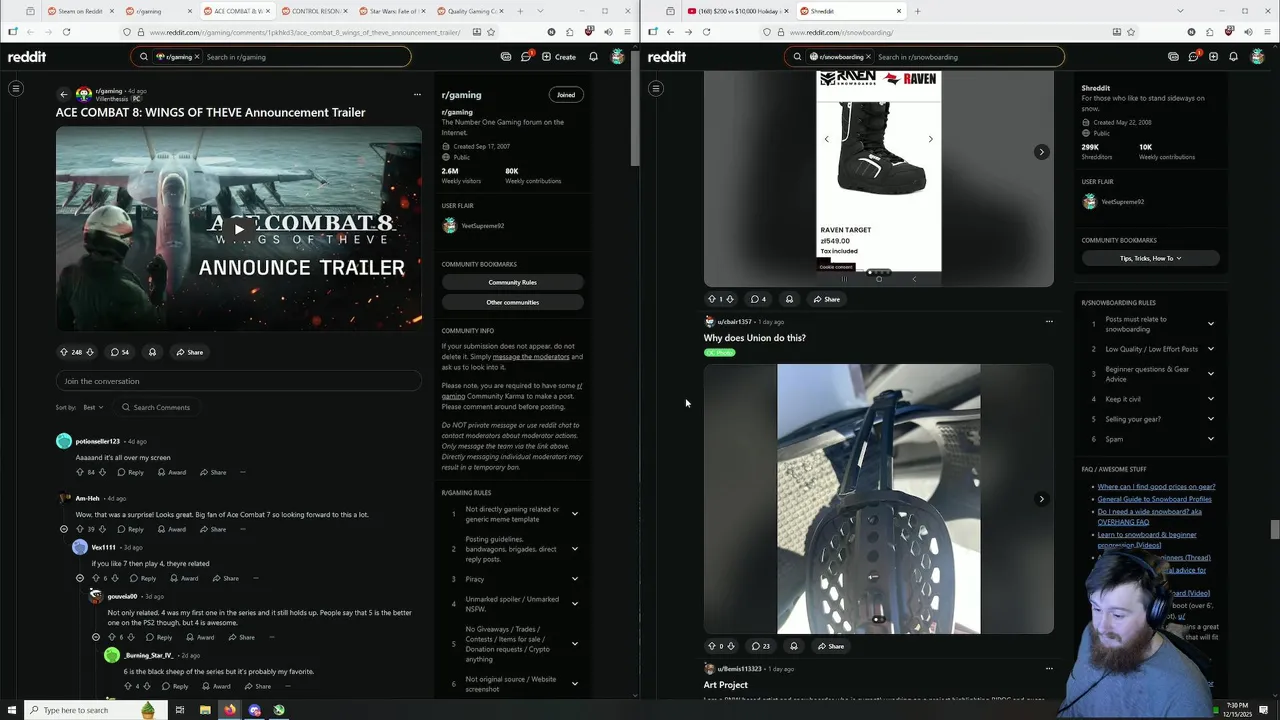Open the 54 comments on Ace Combat post
The width and height of the screenshot is (1280, 720).
(120, 352)
